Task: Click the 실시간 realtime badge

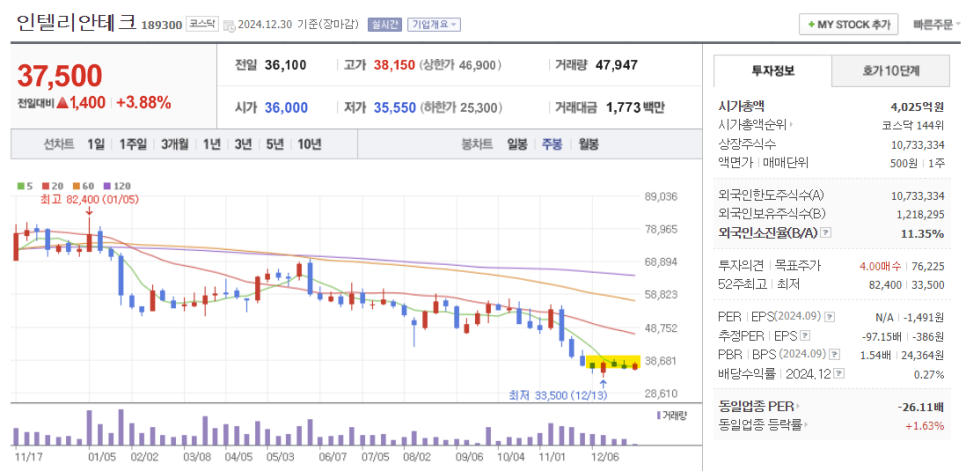Action: point(384,25)
